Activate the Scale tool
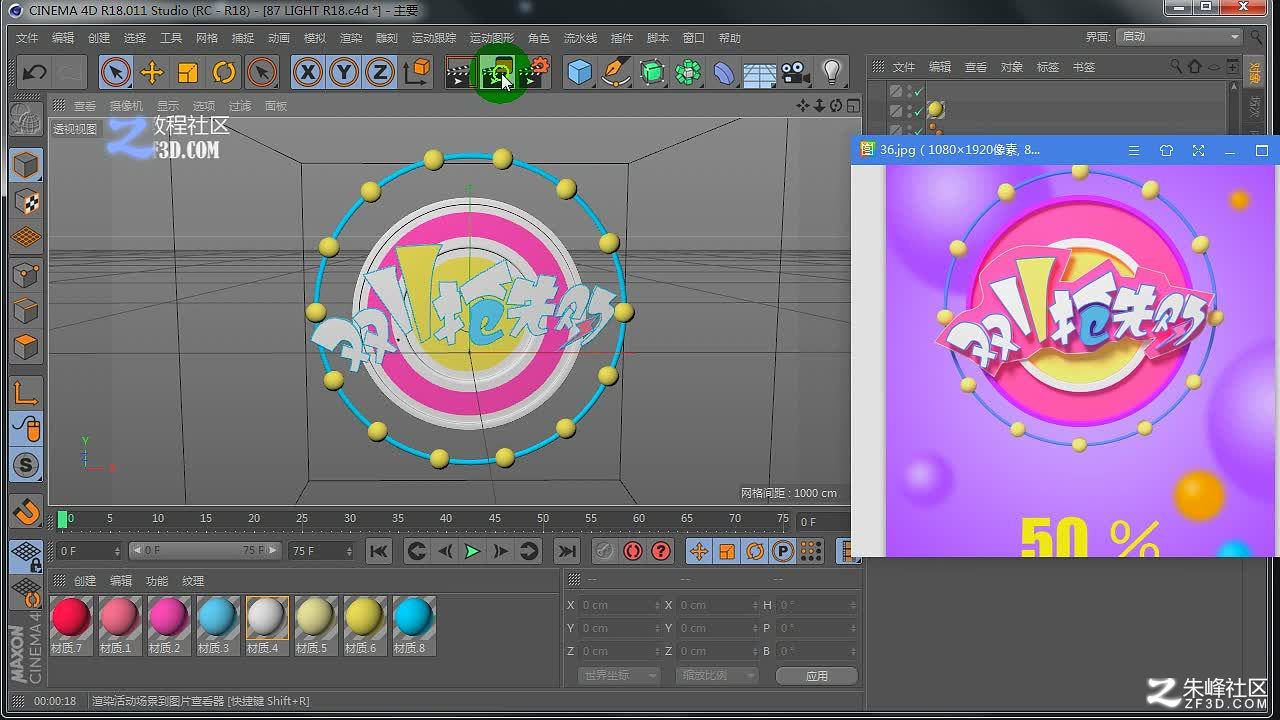 (x=188, y=72)
